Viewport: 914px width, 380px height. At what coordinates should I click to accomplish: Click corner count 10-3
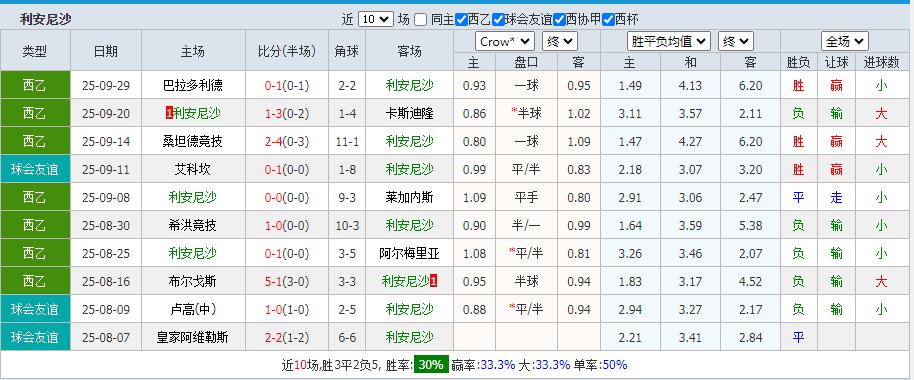(x=347, y=226)
